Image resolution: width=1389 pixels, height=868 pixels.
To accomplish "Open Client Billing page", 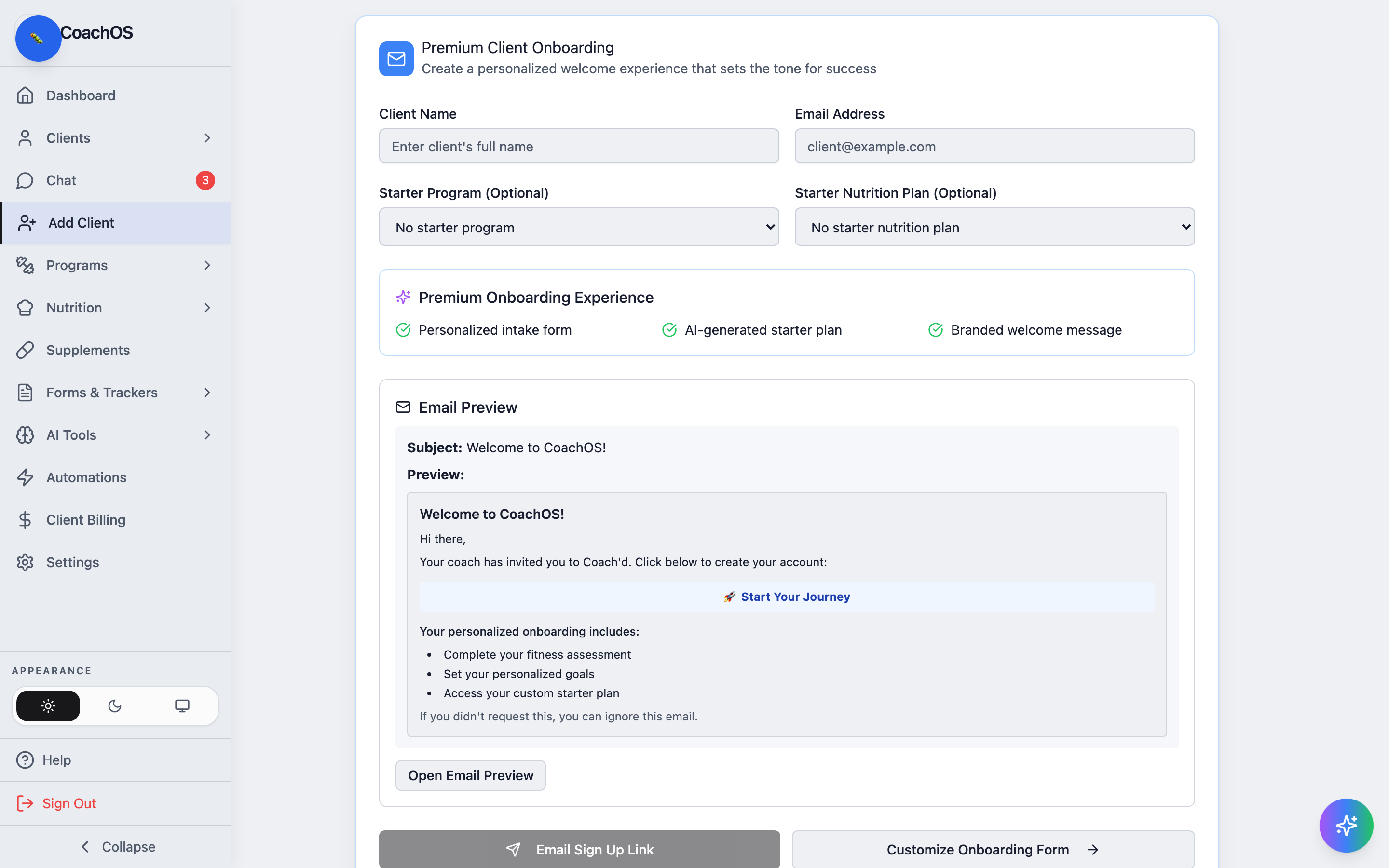I will 115,520.
